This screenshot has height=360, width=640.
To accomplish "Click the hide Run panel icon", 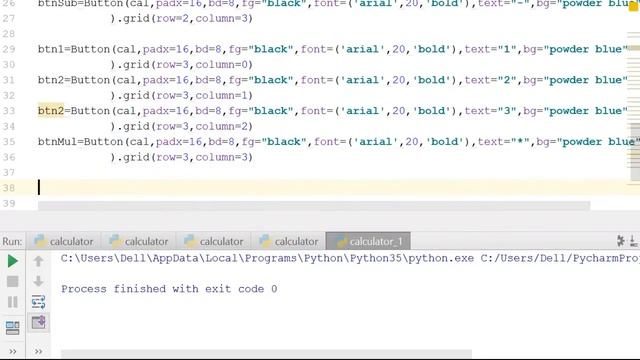I will [633, 241].
